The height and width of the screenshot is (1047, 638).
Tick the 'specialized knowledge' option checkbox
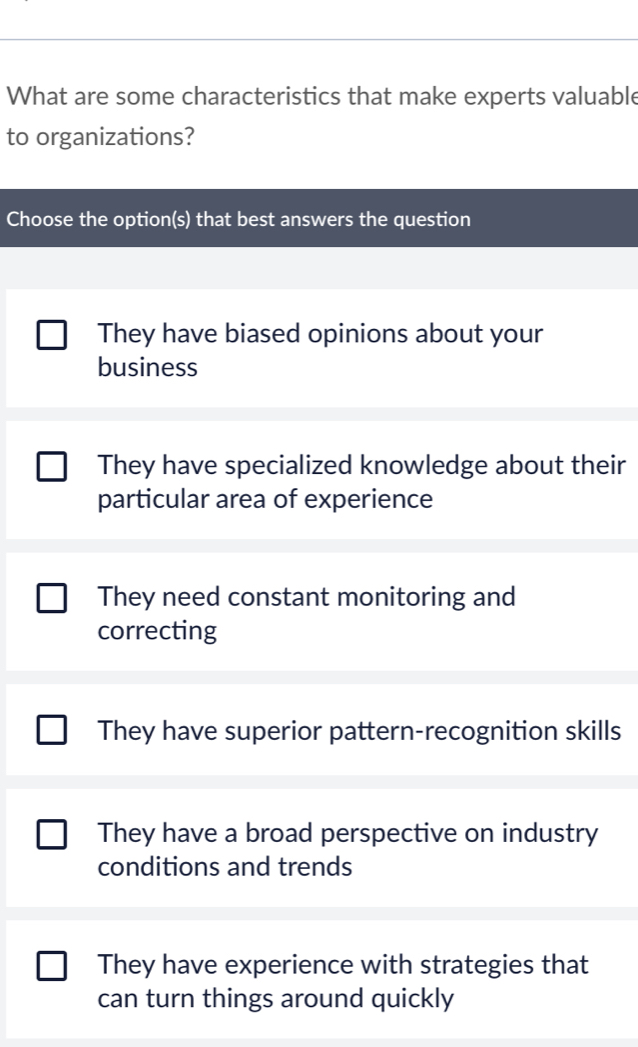click(53, 466)
